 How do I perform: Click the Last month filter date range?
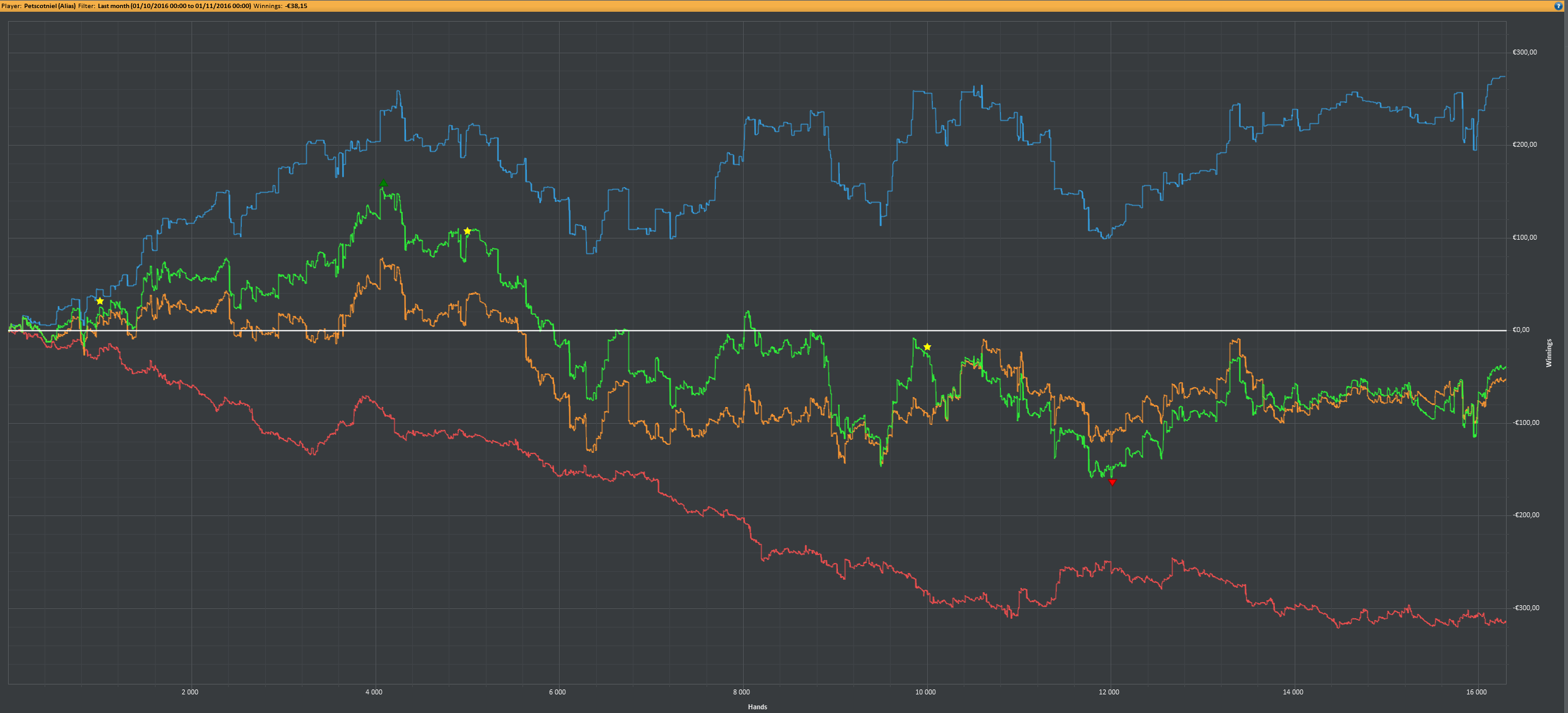[x=174, y=6]
